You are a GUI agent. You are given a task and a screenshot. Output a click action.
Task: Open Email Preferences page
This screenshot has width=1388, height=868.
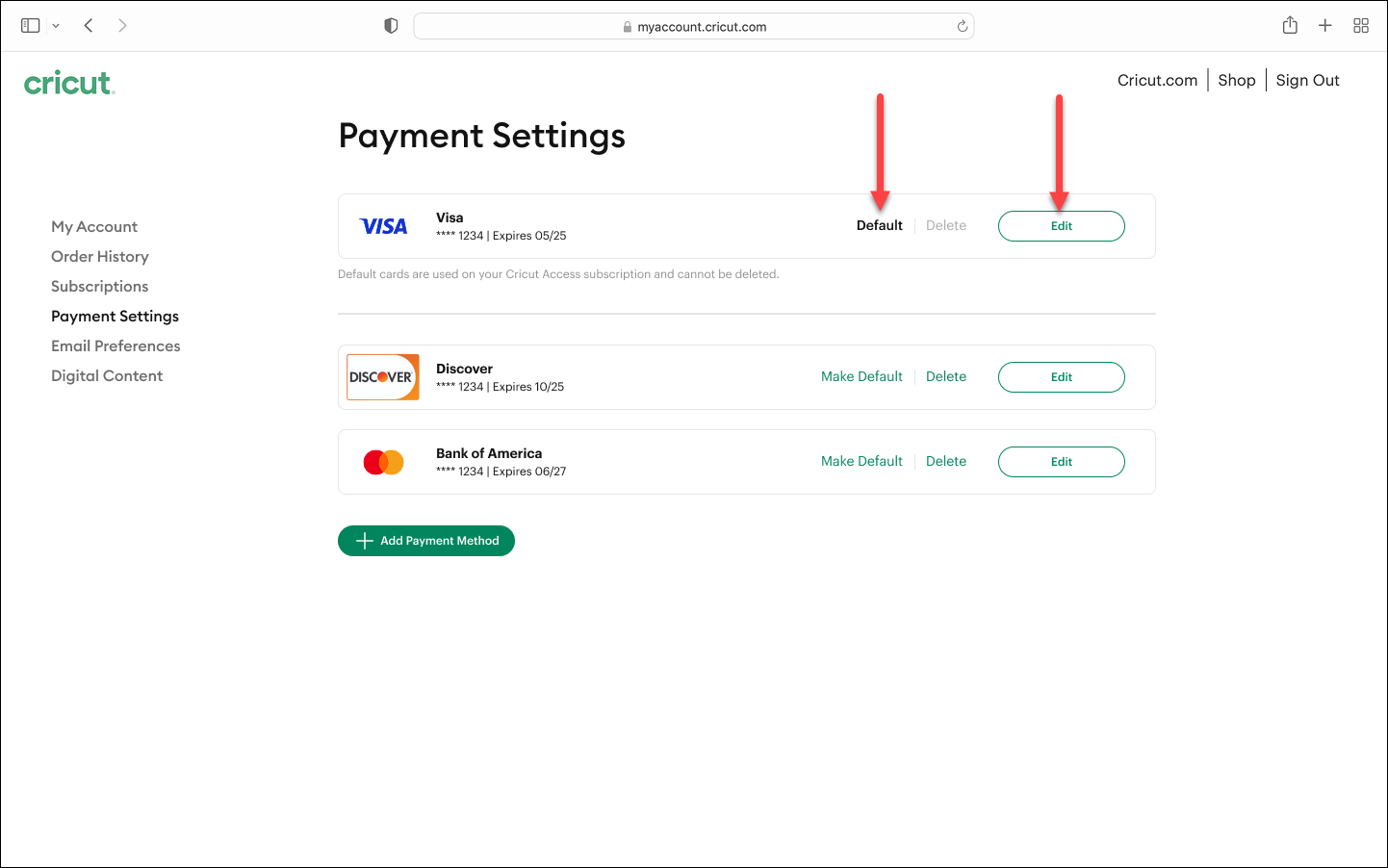[x=116, y=346]
